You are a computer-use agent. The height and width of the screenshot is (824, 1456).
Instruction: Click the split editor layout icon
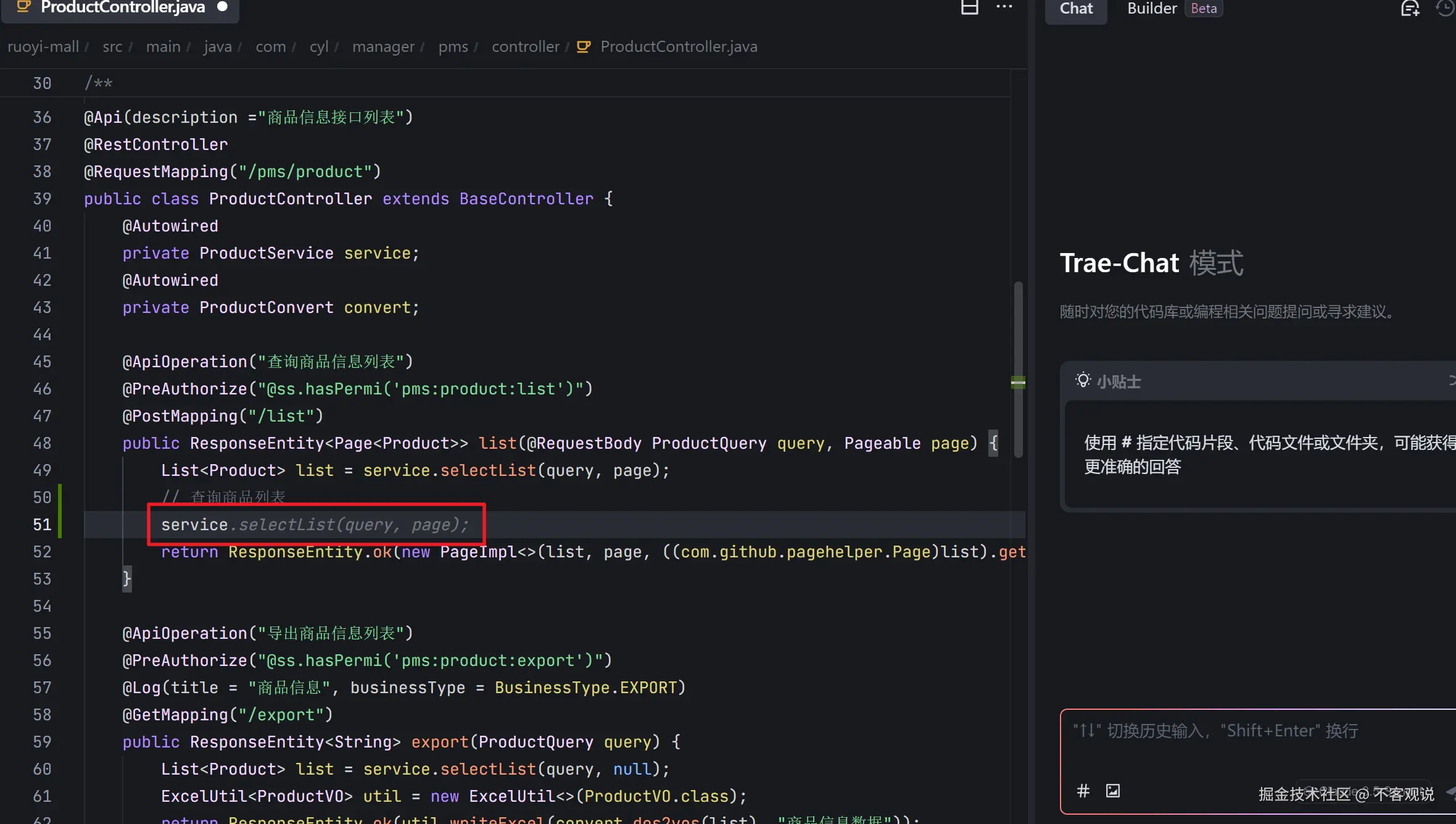969,7
